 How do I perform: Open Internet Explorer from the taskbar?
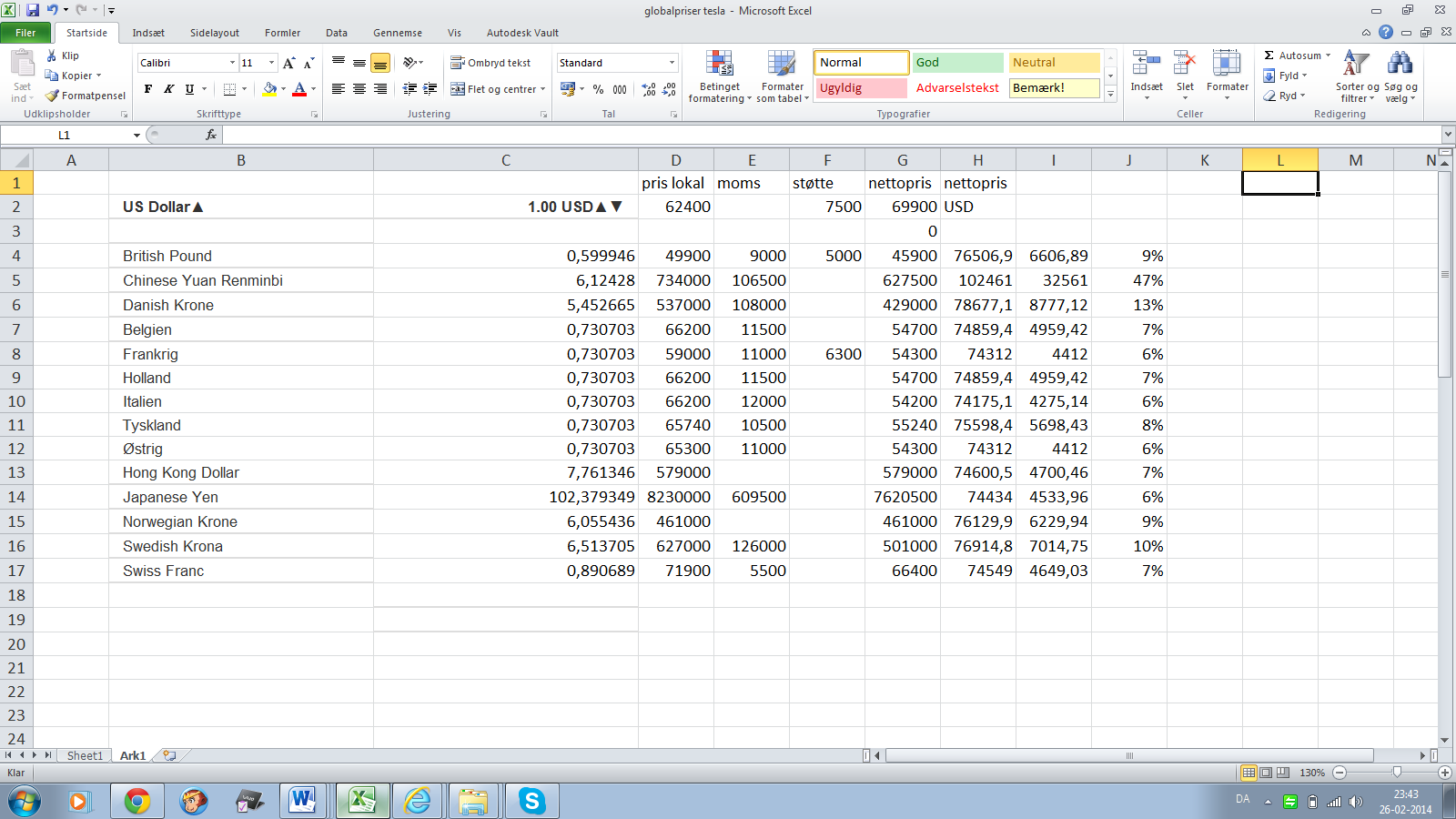418,801
